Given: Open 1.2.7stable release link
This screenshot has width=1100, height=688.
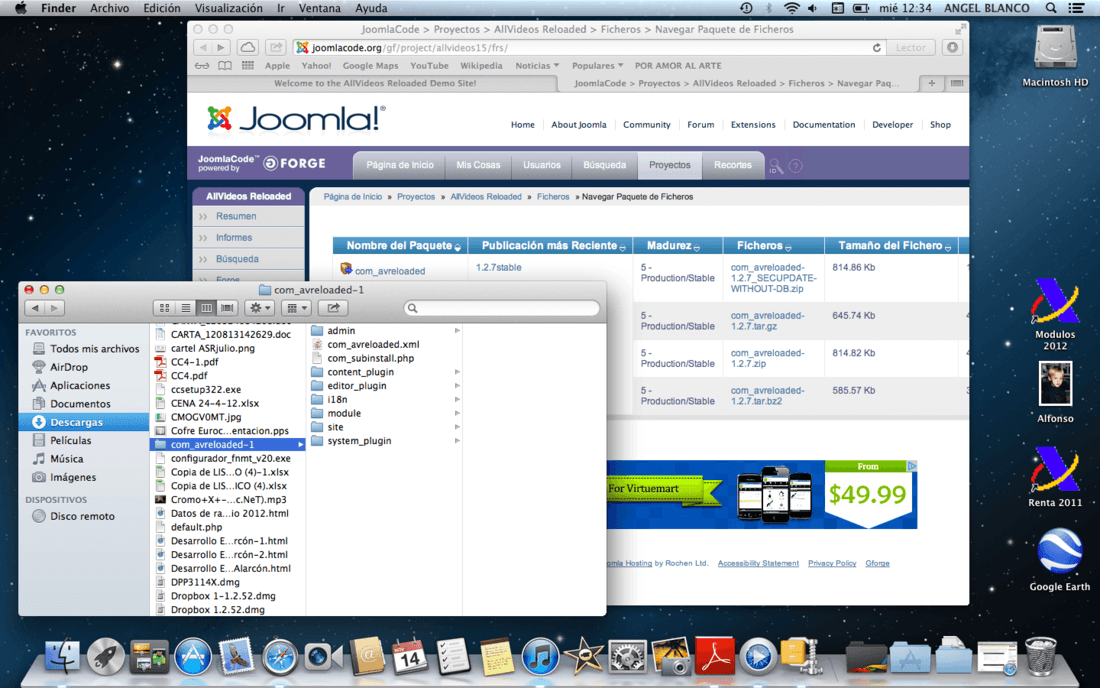Looking at the screenshot, I should click(498, 267).
